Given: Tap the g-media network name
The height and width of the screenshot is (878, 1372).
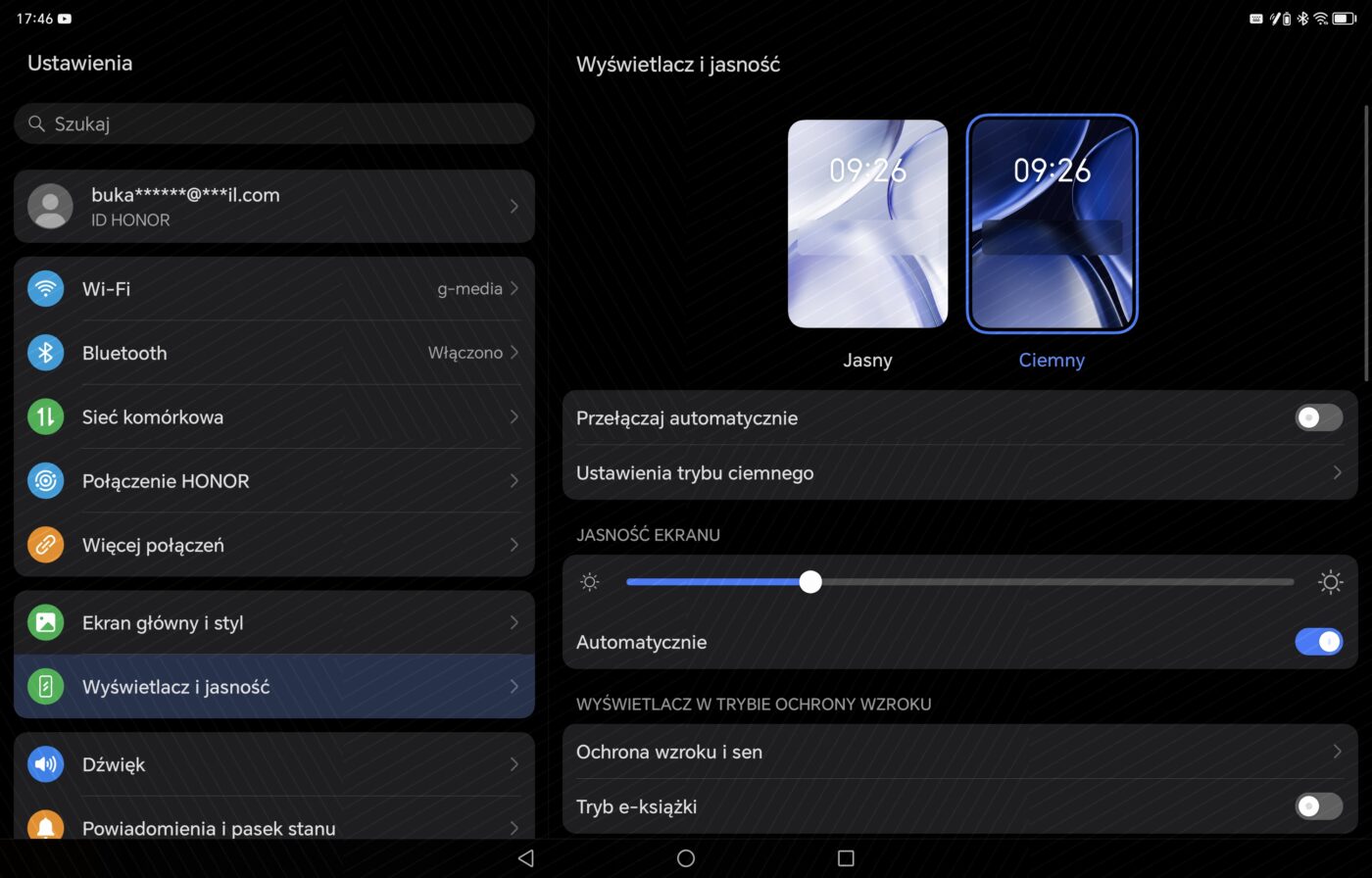Looking at the screenshot, I should [x=469, y=288].
